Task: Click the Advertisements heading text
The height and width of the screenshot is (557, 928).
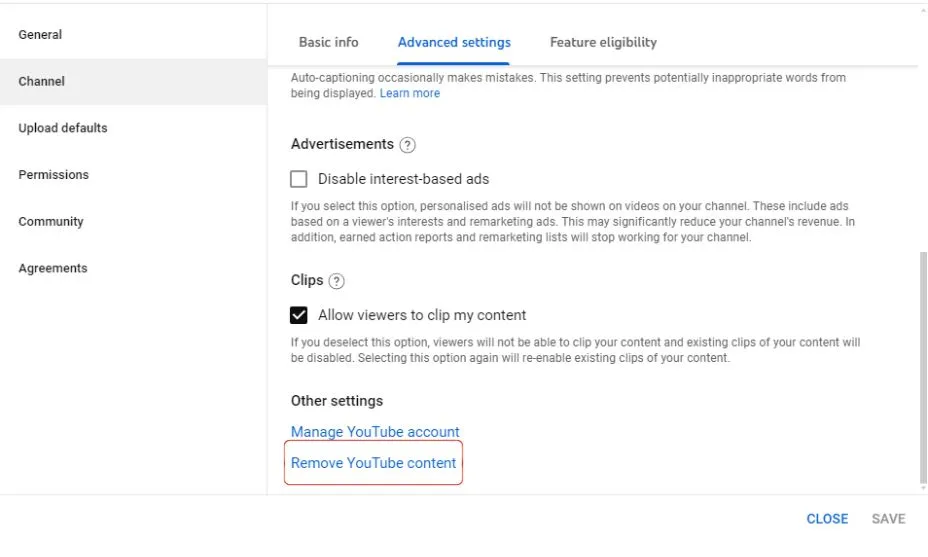Action: (342, 144)
